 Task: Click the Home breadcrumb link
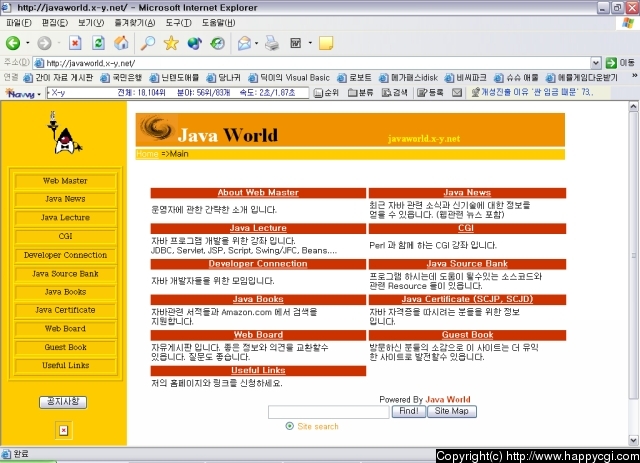[147, 154]
